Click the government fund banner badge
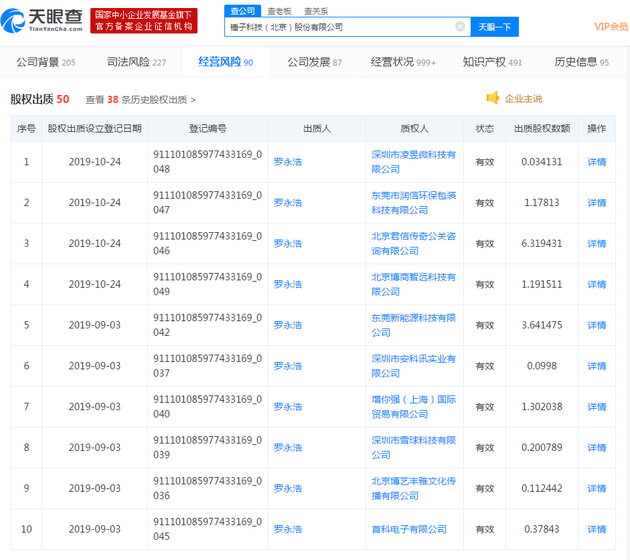 pos(142,20)
